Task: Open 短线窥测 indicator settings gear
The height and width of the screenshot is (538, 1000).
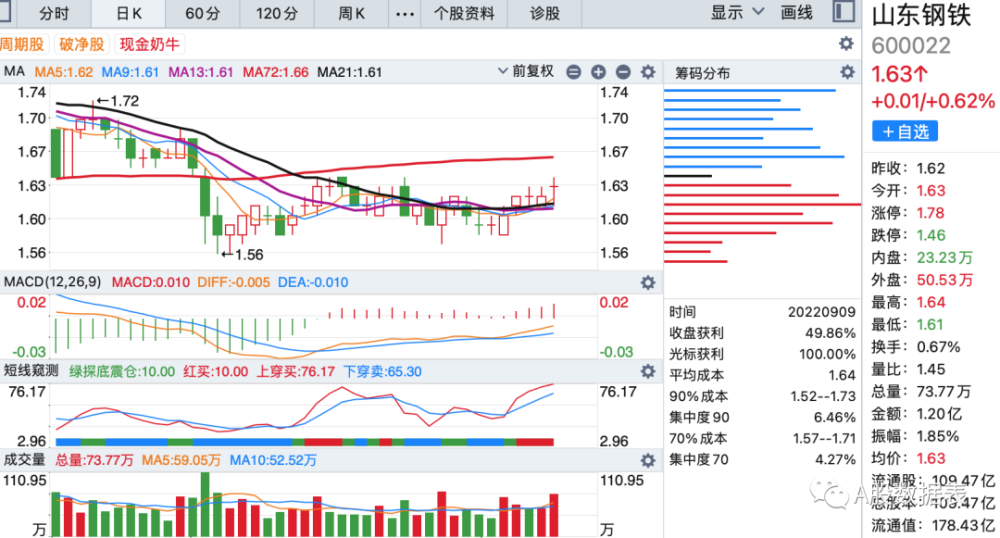Action: point(648,371)
